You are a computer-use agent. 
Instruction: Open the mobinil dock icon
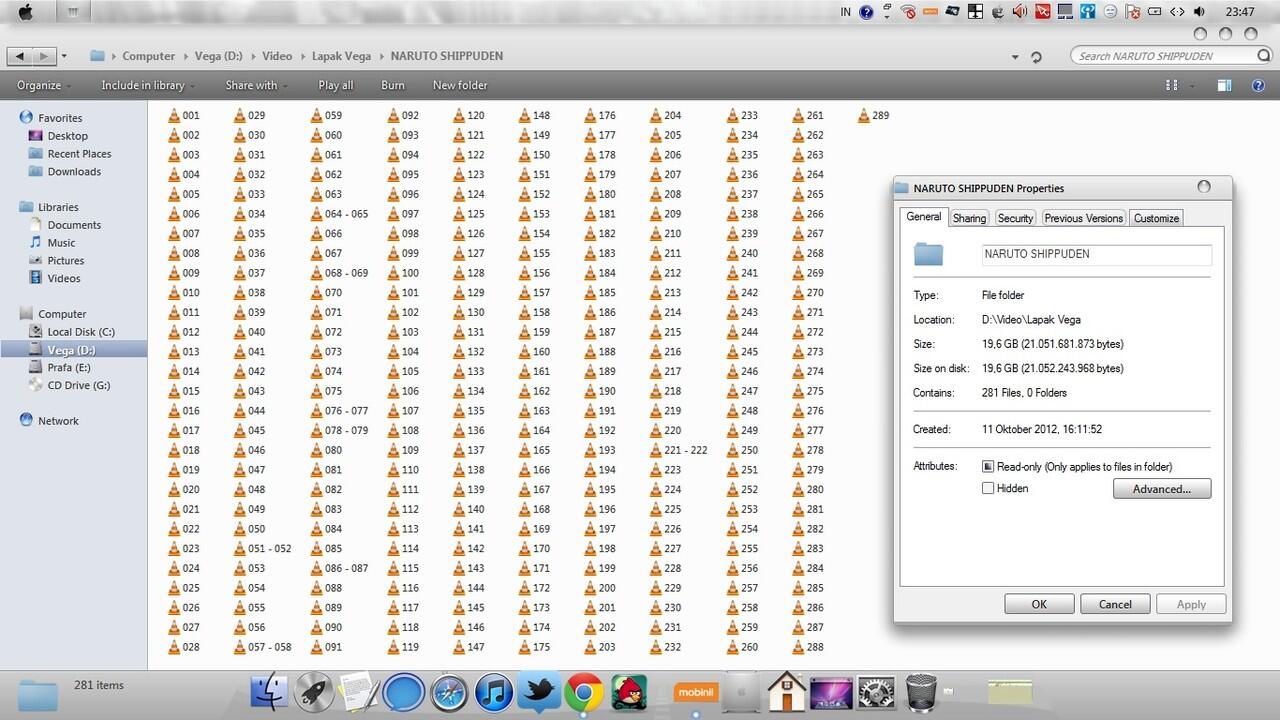point(696,691)
